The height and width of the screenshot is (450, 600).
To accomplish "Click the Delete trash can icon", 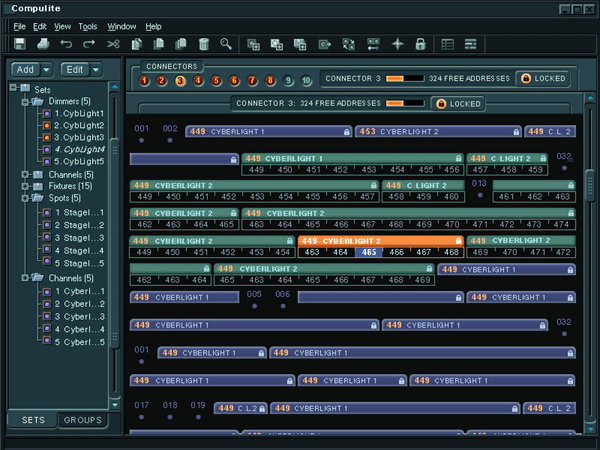I will 204,44.
